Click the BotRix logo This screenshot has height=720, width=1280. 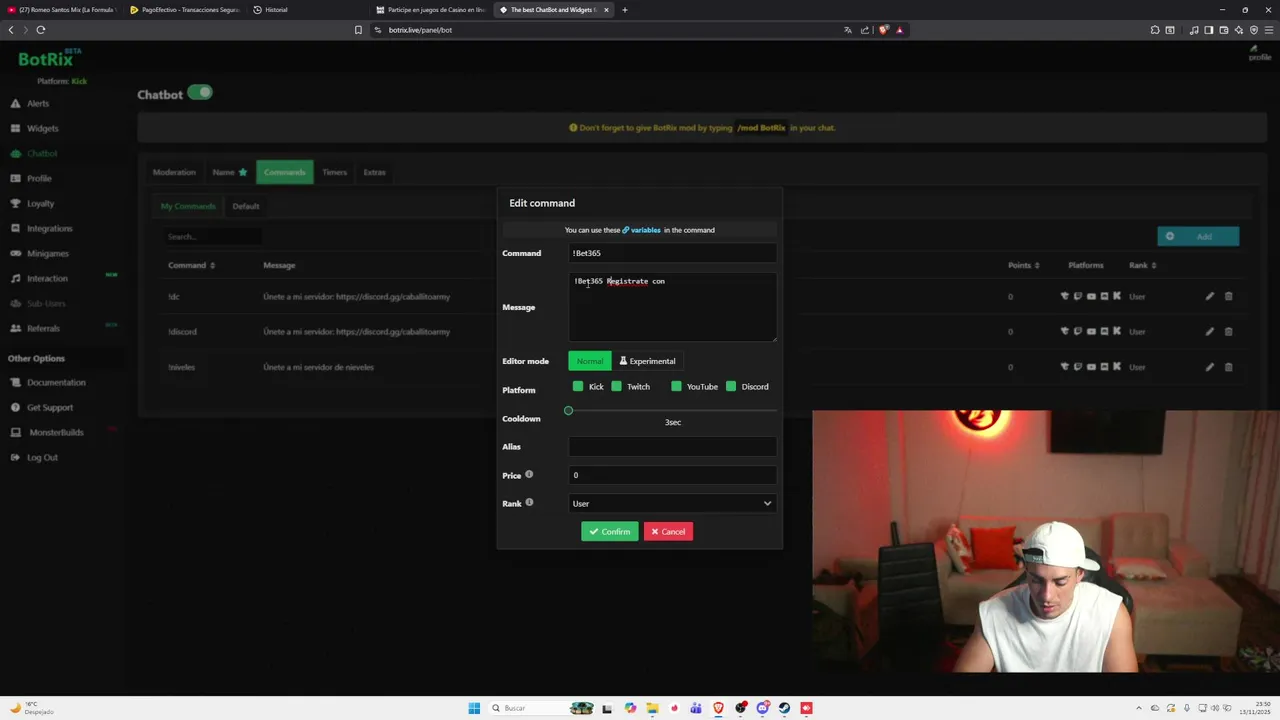47,58
